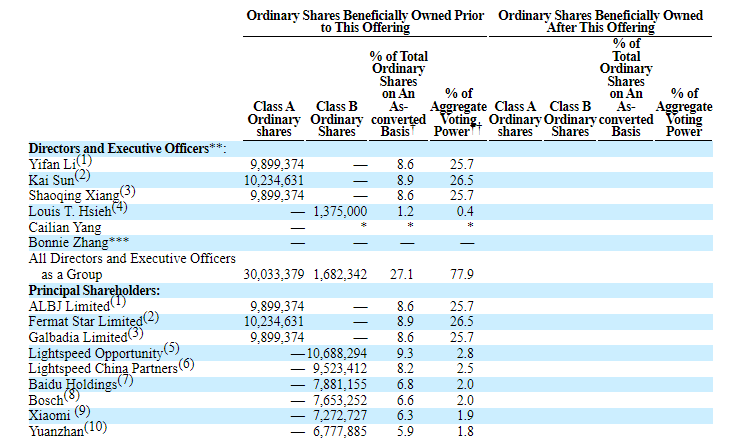This screenshot has width=742, height=442.
Task: Open footnote (7) beside Baidu Holdings
Action: tap(125, 380)
